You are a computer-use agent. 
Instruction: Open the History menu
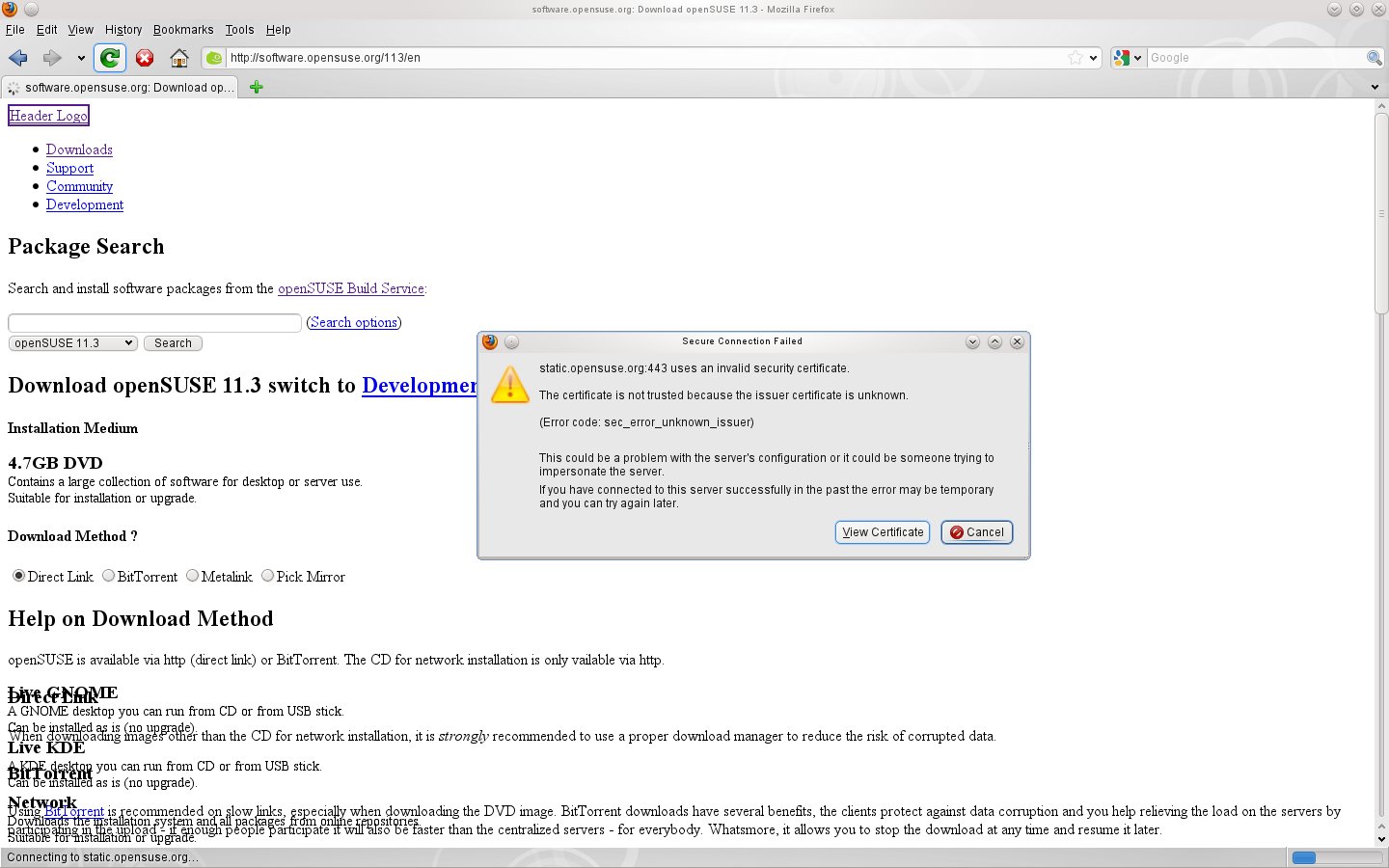(x=123, y=30)
